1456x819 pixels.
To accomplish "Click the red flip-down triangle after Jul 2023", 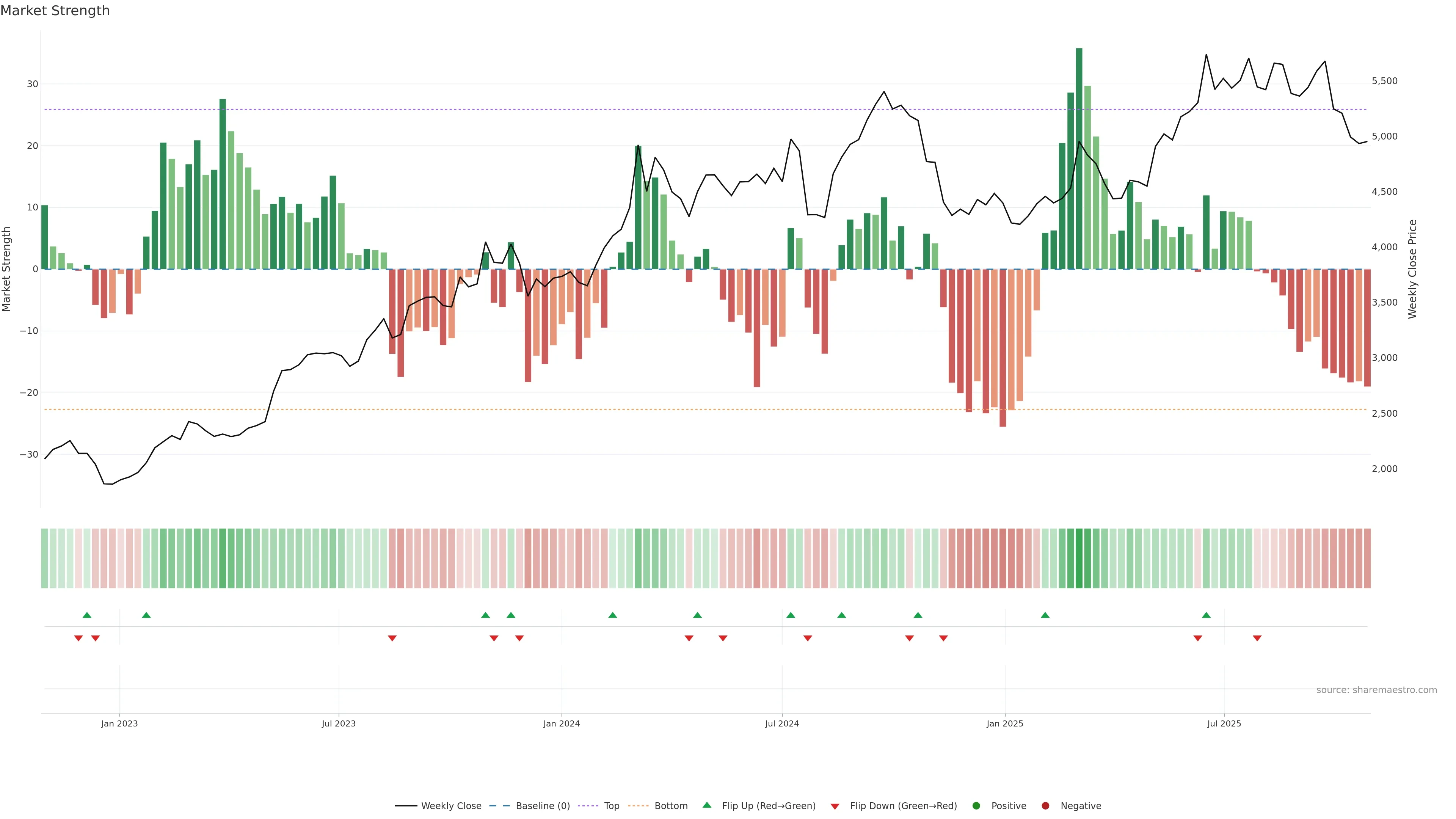I will point(392,638).
